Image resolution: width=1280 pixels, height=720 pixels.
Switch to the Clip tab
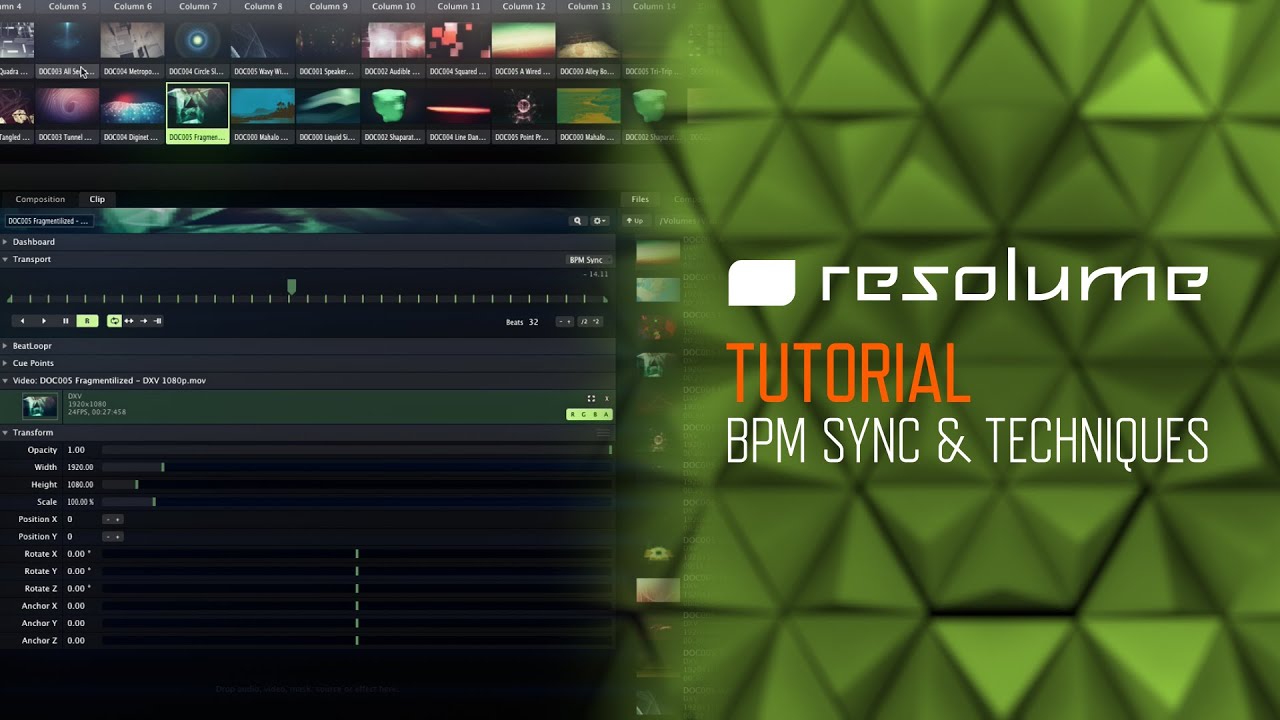point(97,199)
